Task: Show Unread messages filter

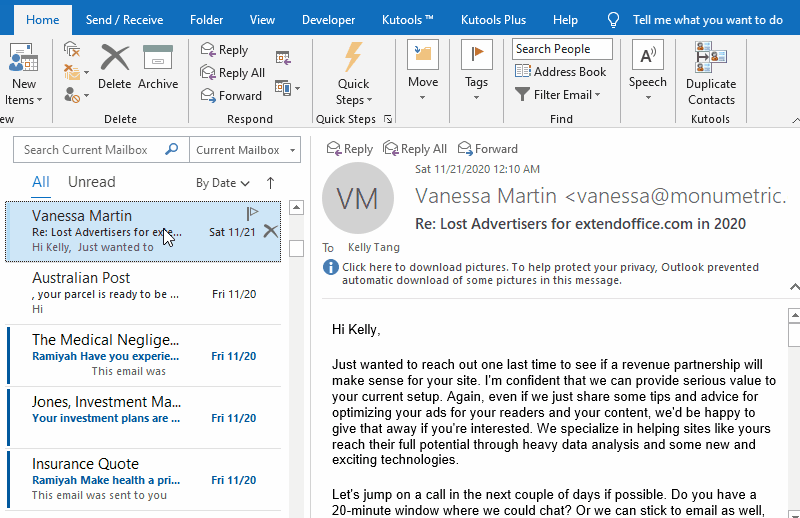Action: pos(92,182)
